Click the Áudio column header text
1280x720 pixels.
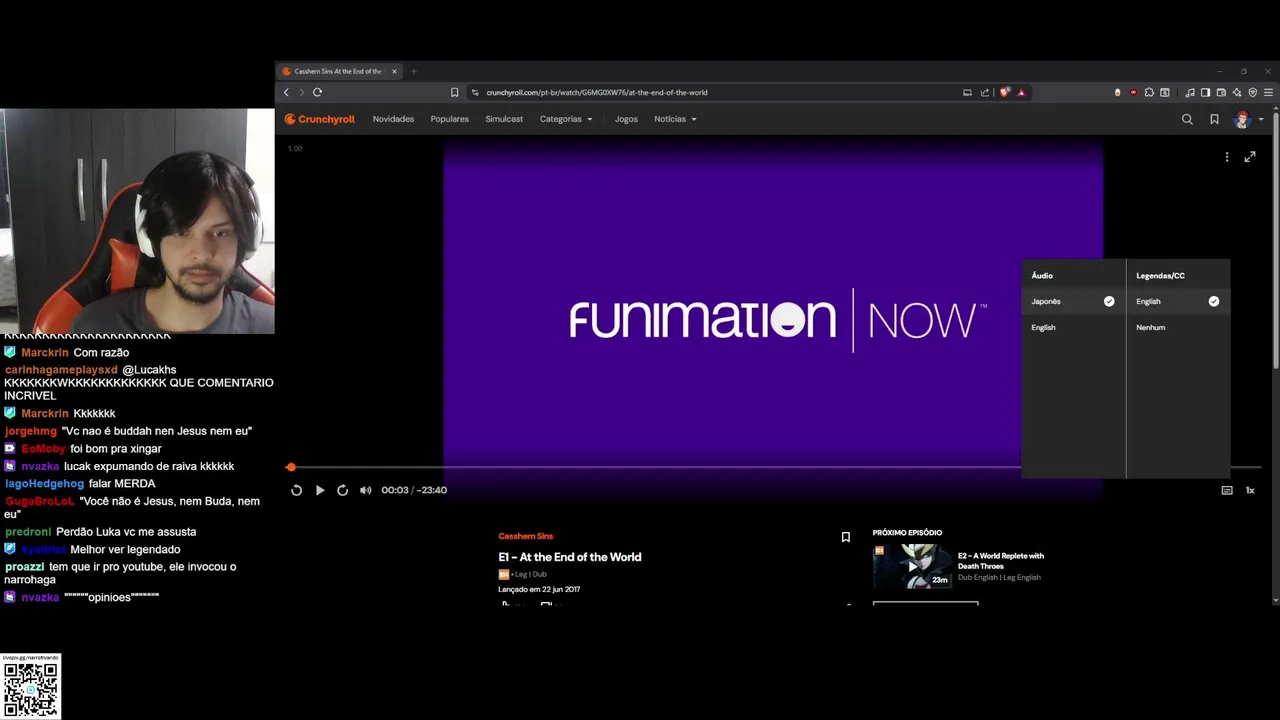(1042, 275)
